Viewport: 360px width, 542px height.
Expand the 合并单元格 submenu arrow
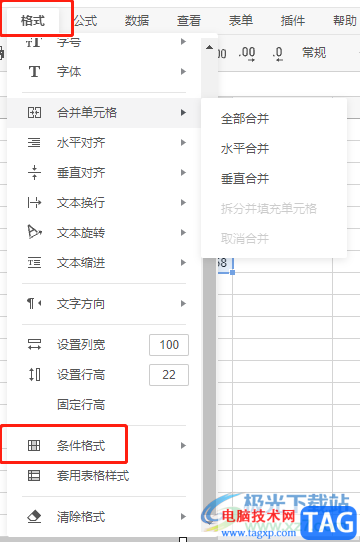coord(183,112)
